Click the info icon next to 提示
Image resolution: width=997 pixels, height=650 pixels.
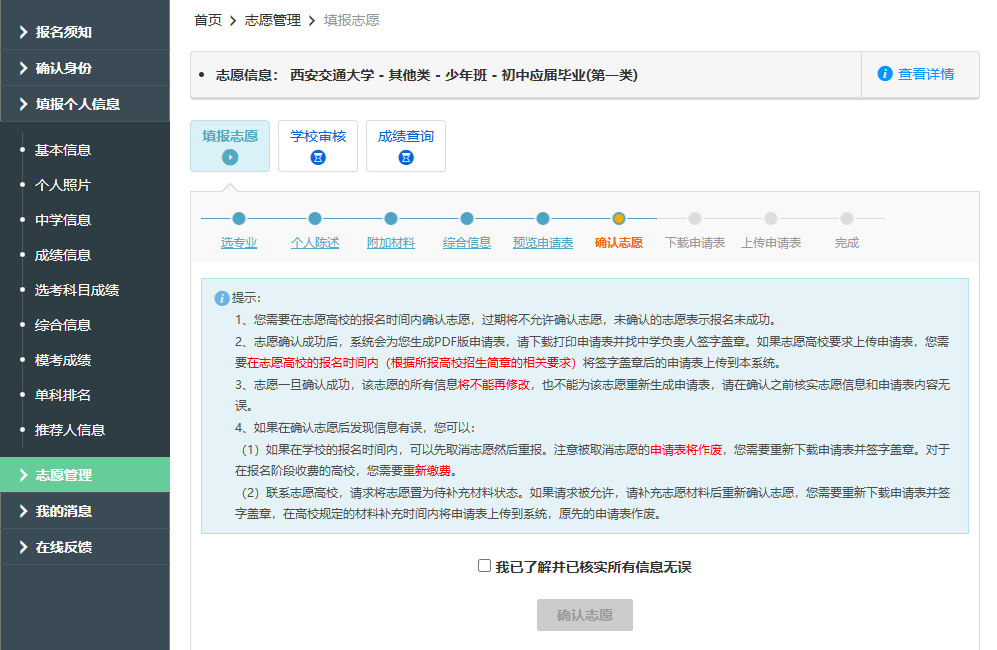(221, 298)
